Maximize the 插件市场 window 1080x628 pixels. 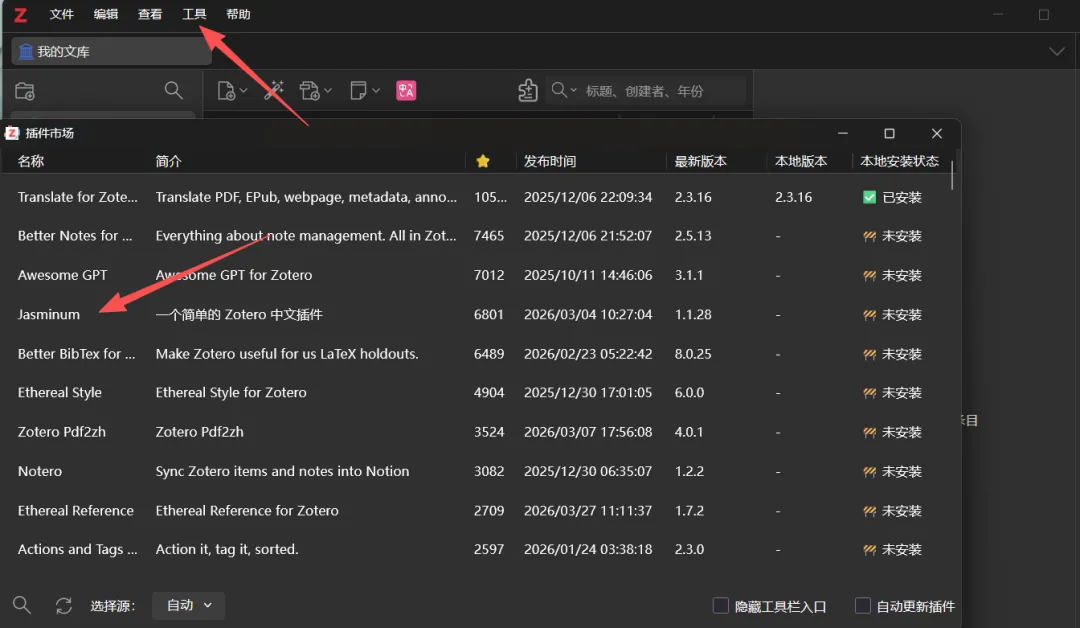point(889,133)
